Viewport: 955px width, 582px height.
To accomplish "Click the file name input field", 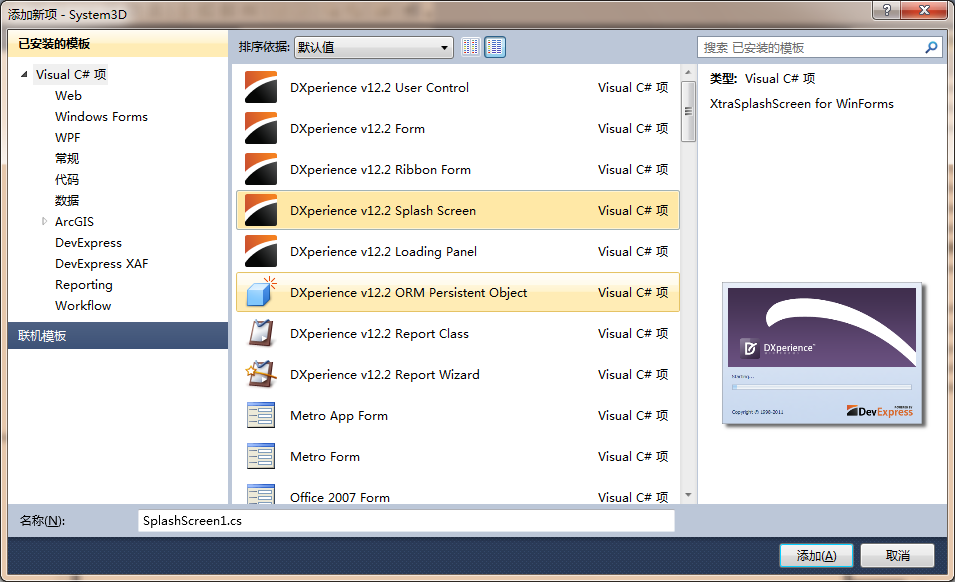I will pos(406,521).
